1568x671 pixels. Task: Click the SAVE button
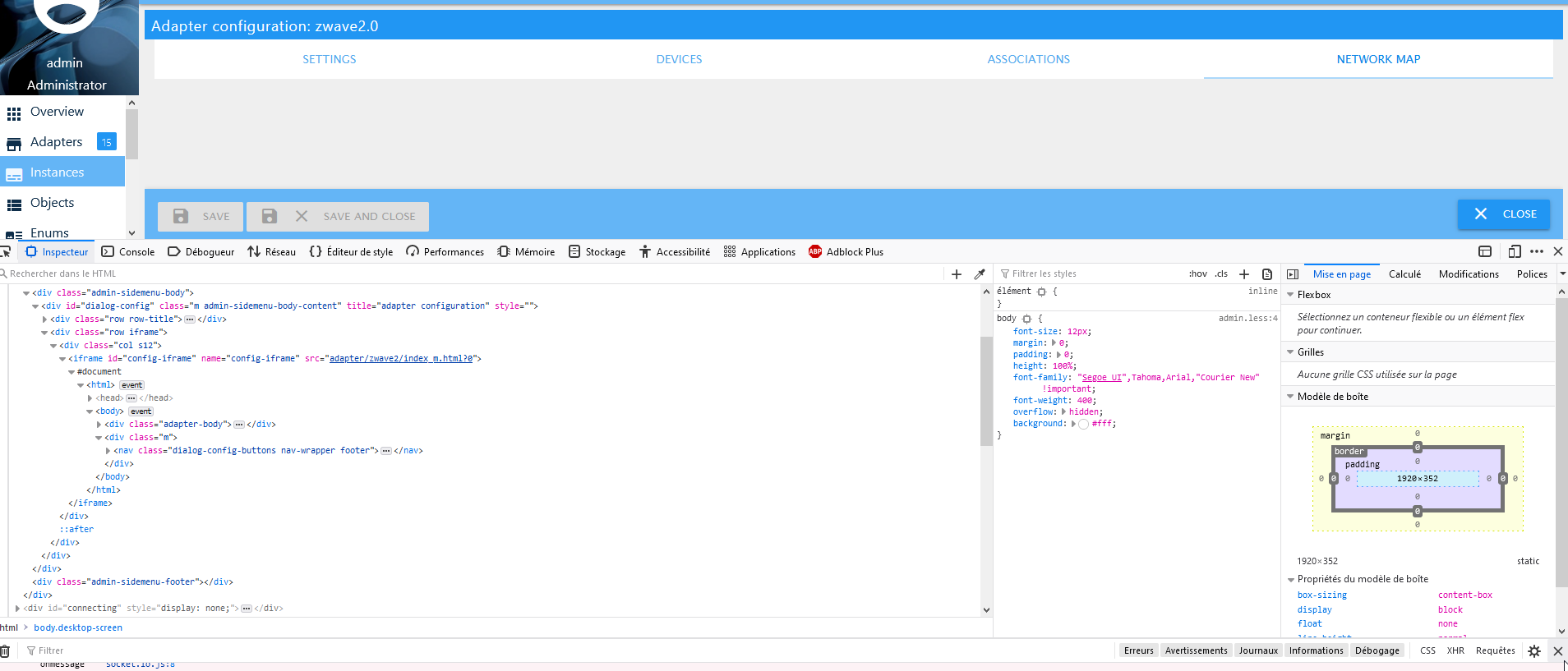201,217
